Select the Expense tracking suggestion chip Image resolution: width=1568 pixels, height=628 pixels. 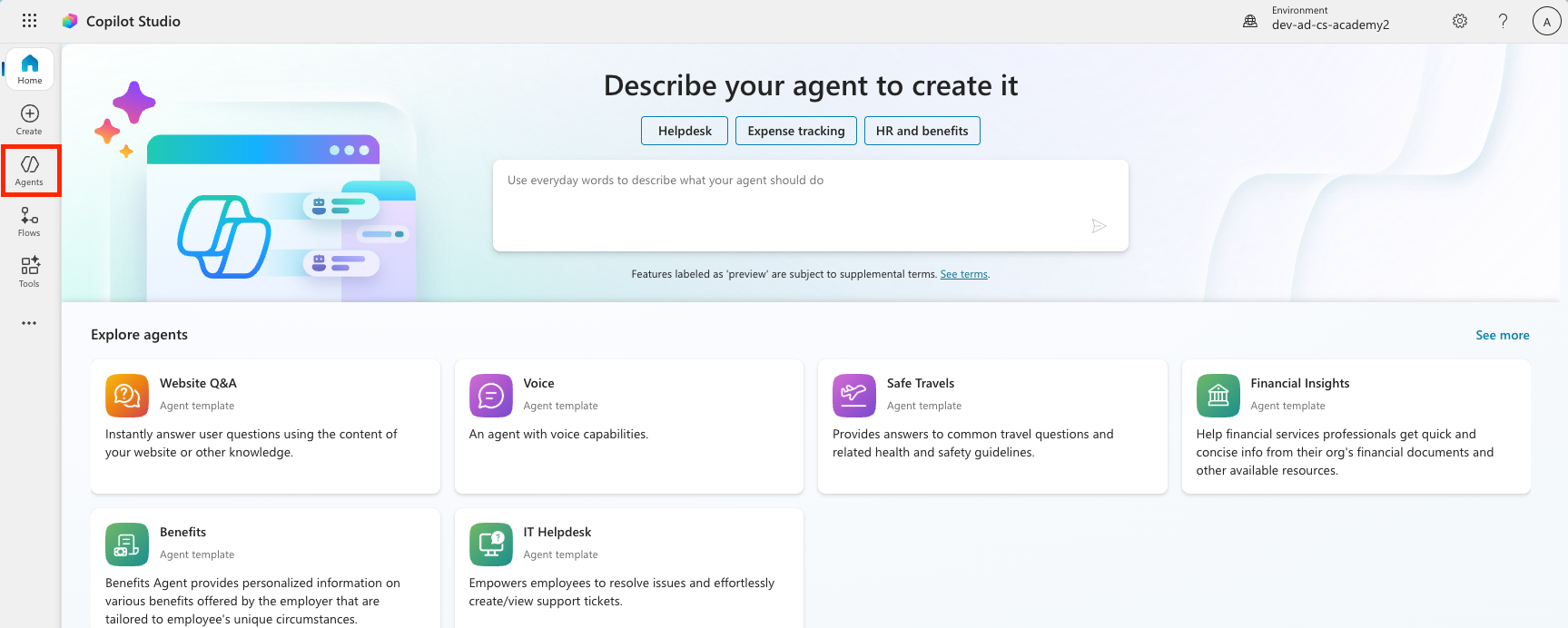(795, 131)
